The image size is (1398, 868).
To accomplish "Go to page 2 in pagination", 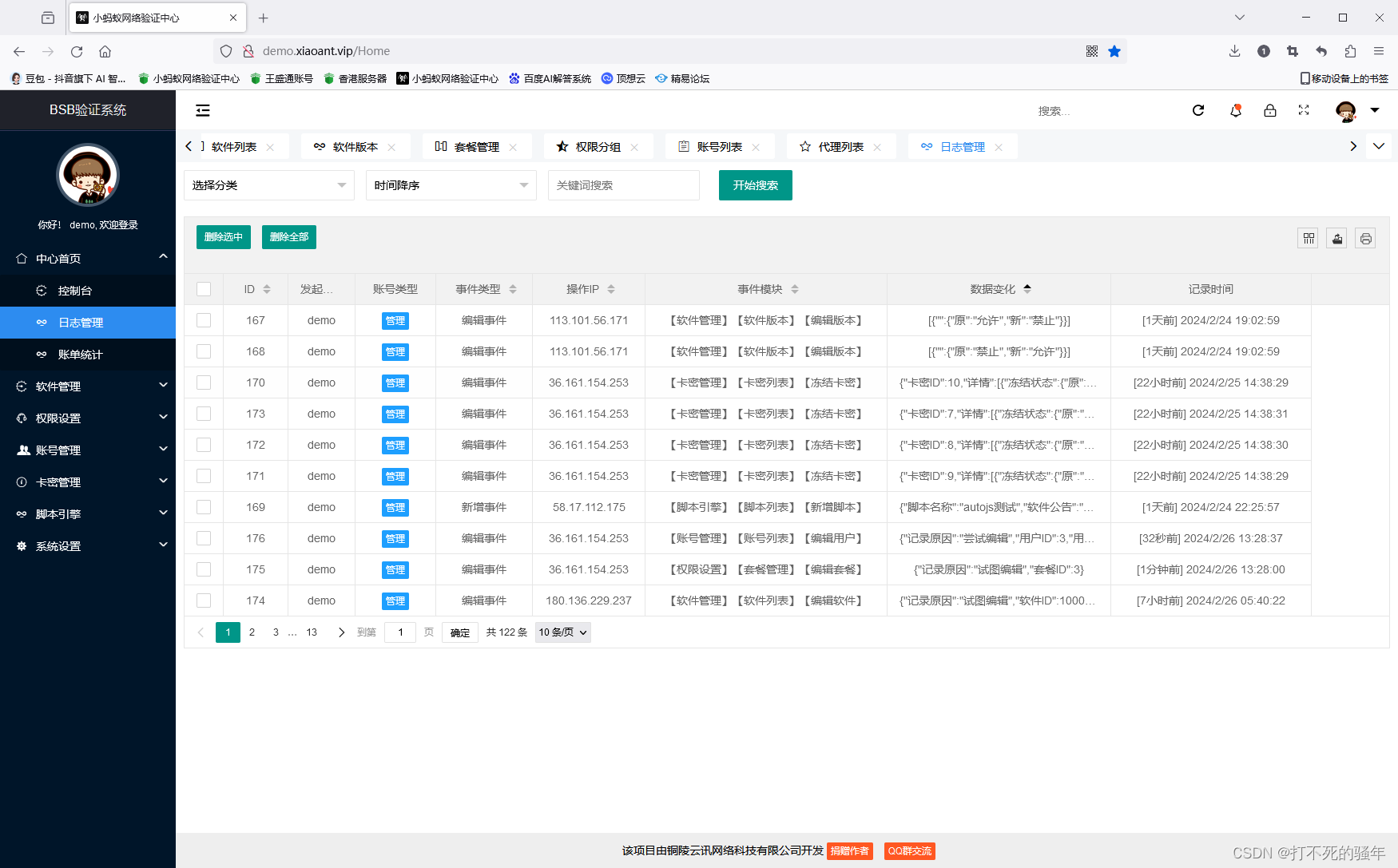I will 252,632.
